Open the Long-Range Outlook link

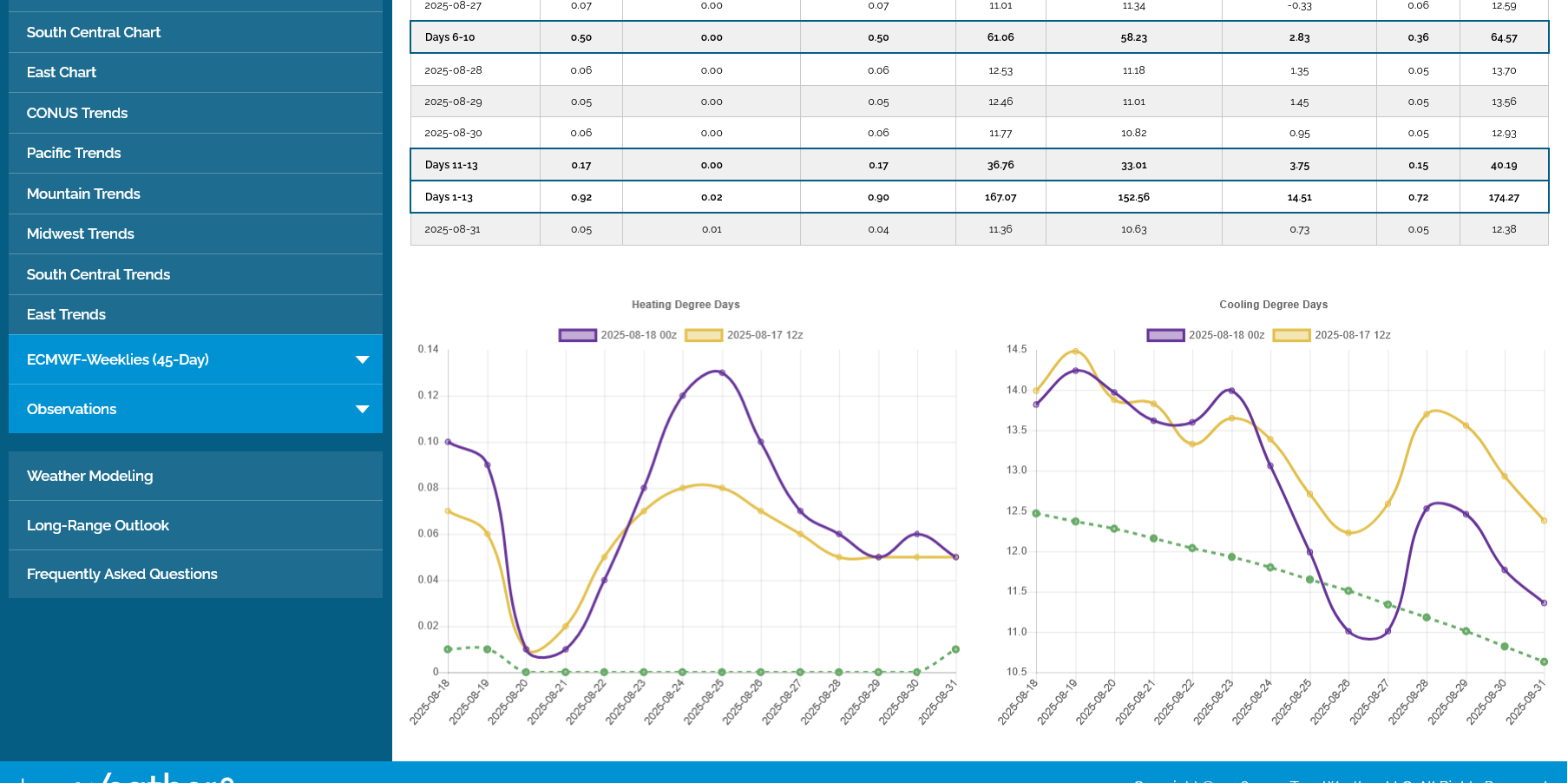tap(98, 525)
